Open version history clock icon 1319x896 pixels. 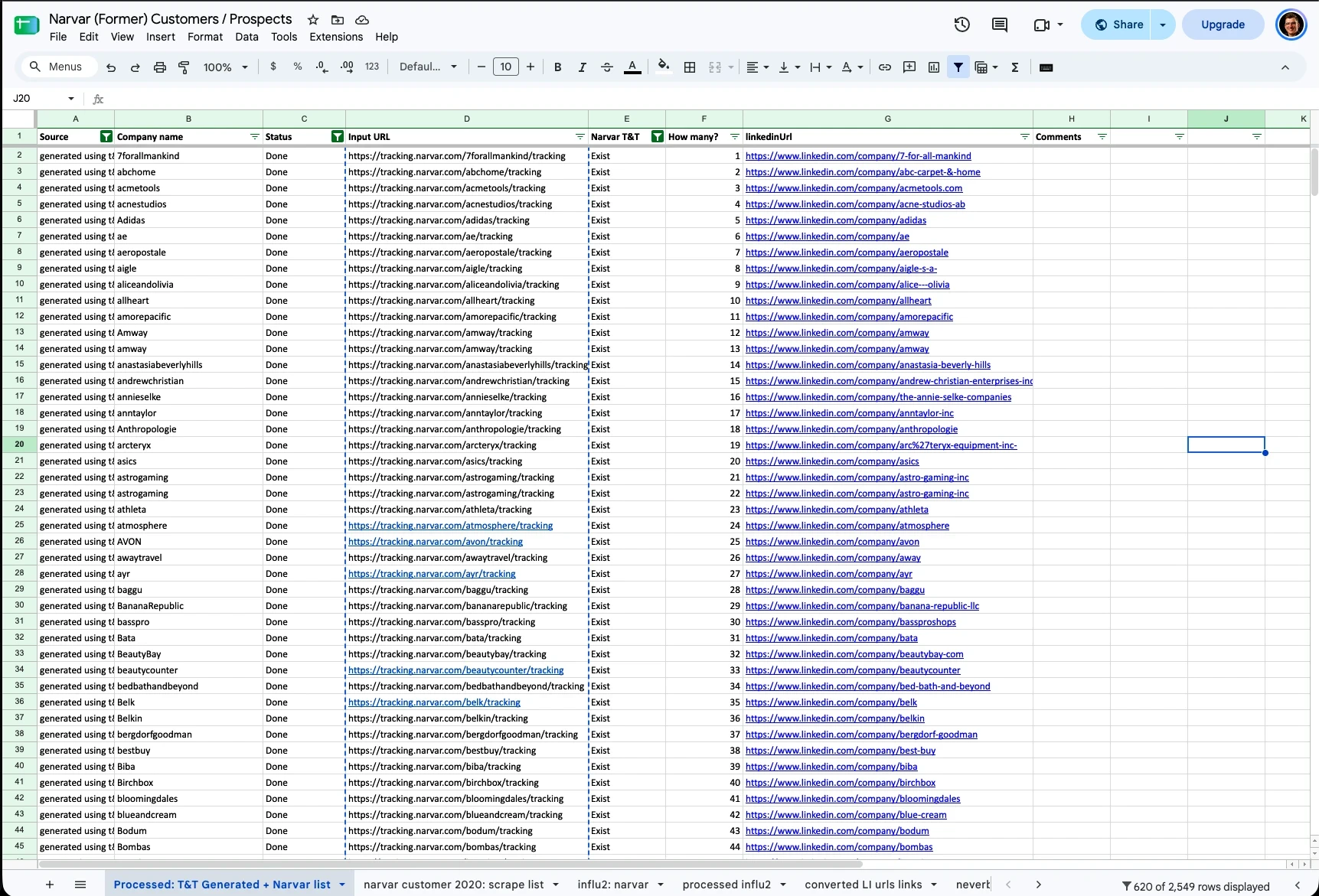(x=962, y=24)
